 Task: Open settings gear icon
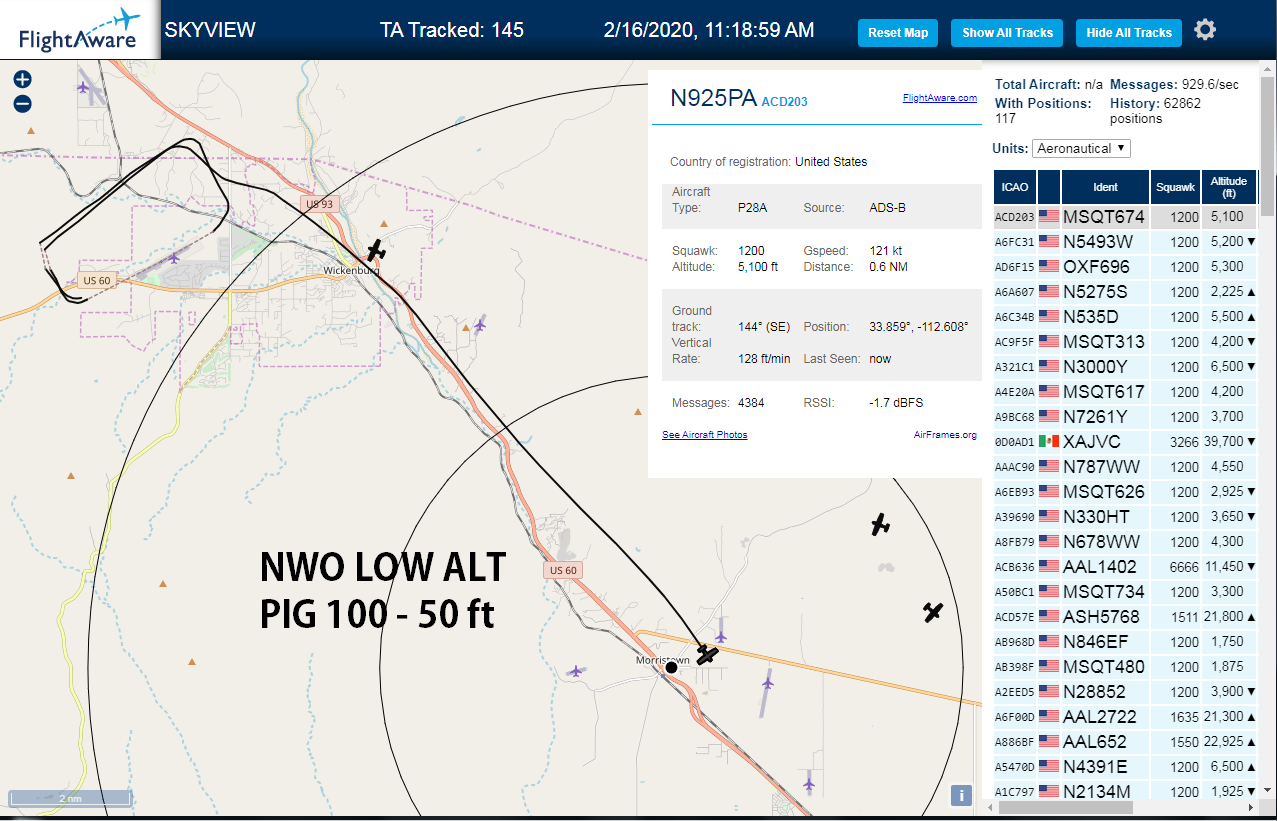pyautogui.click(x=1205, y=30)
